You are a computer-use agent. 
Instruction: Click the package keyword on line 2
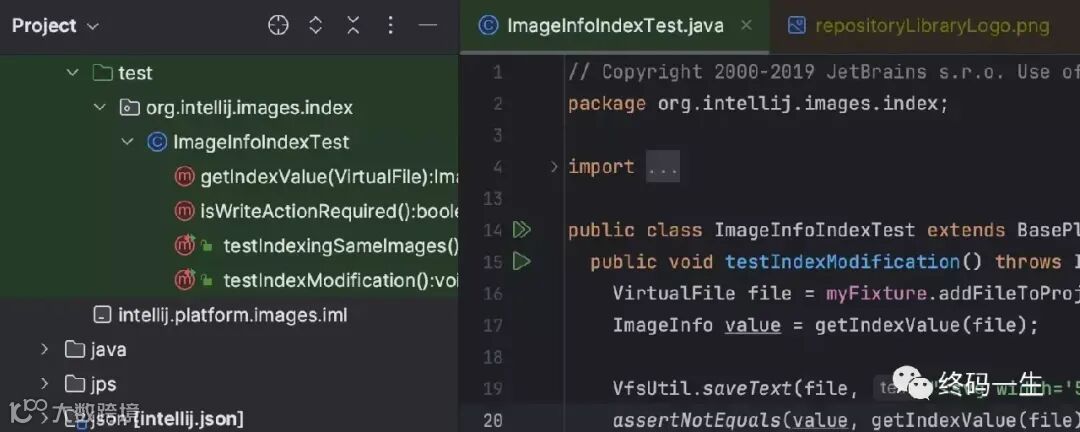tap(607, 104)
